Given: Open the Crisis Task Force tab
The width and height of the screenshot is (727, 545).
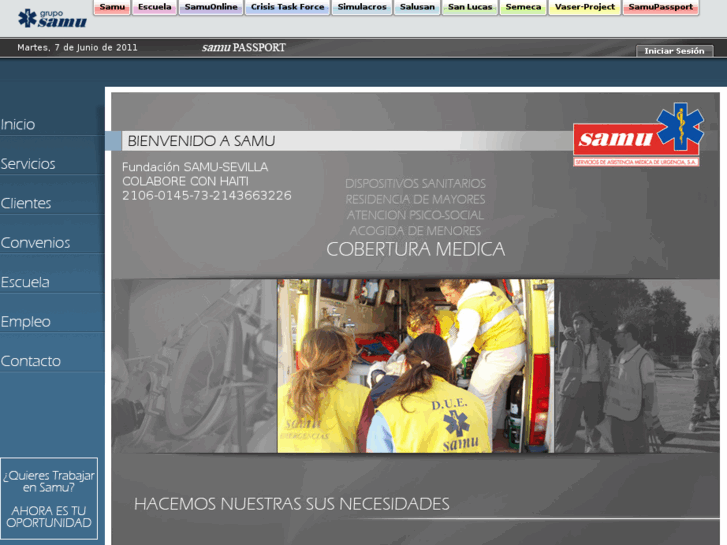Looking at the screenshot, I should [287, 7].
